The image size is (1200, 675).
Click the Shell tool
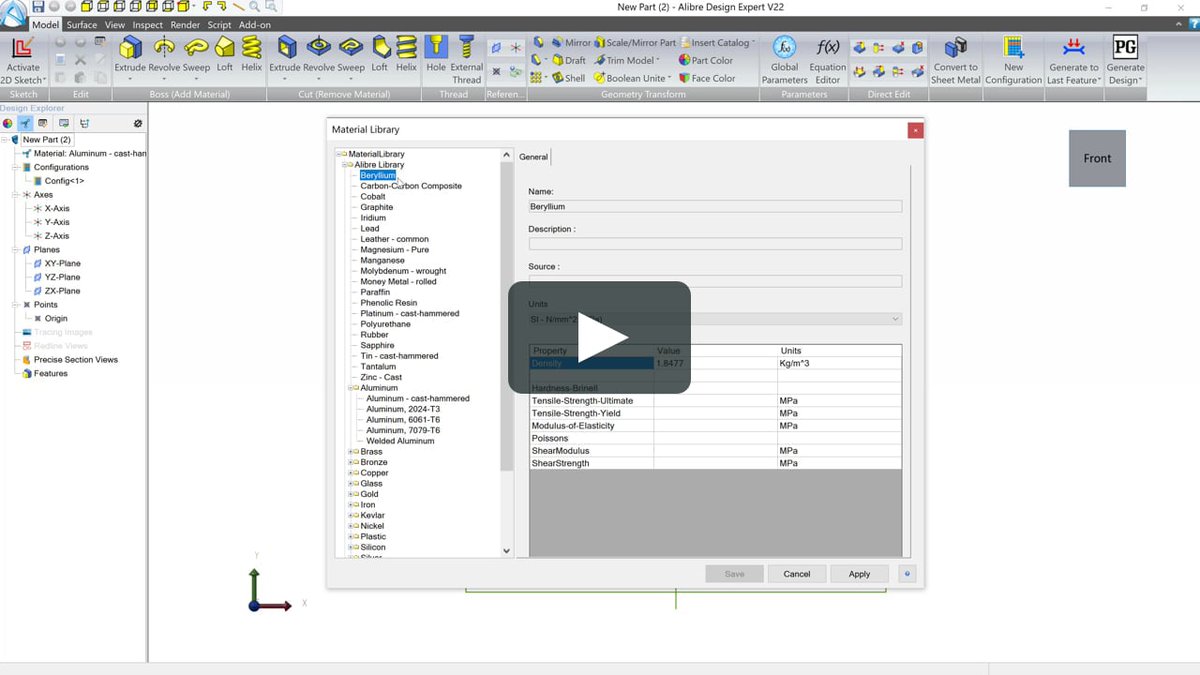[568, 78]
